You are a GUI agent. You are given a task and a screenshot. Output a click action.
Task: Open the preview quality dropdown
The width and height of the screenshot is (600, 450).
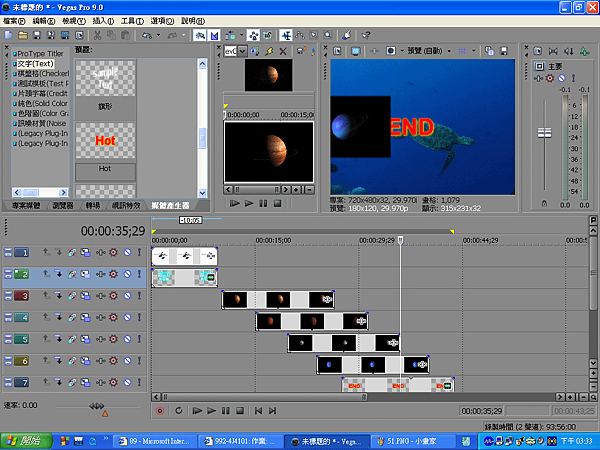pos(449,51)
